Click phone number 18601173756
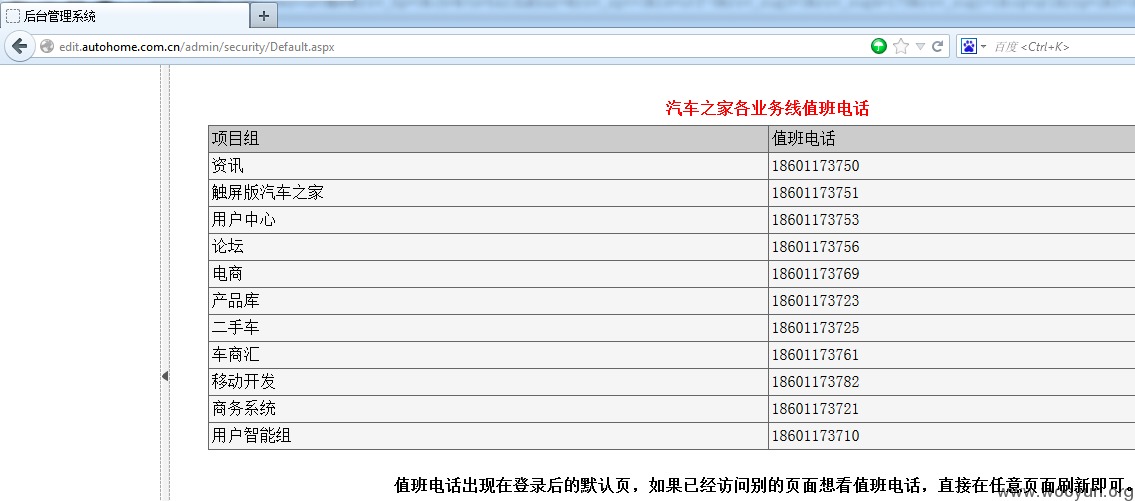1135x501 pixels. pos(815,248)
